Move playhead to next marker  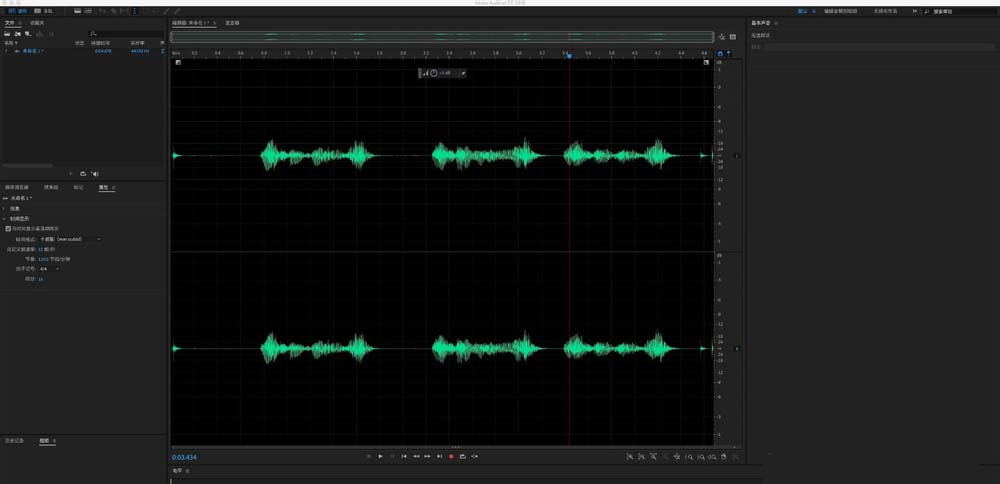point(439,457)
